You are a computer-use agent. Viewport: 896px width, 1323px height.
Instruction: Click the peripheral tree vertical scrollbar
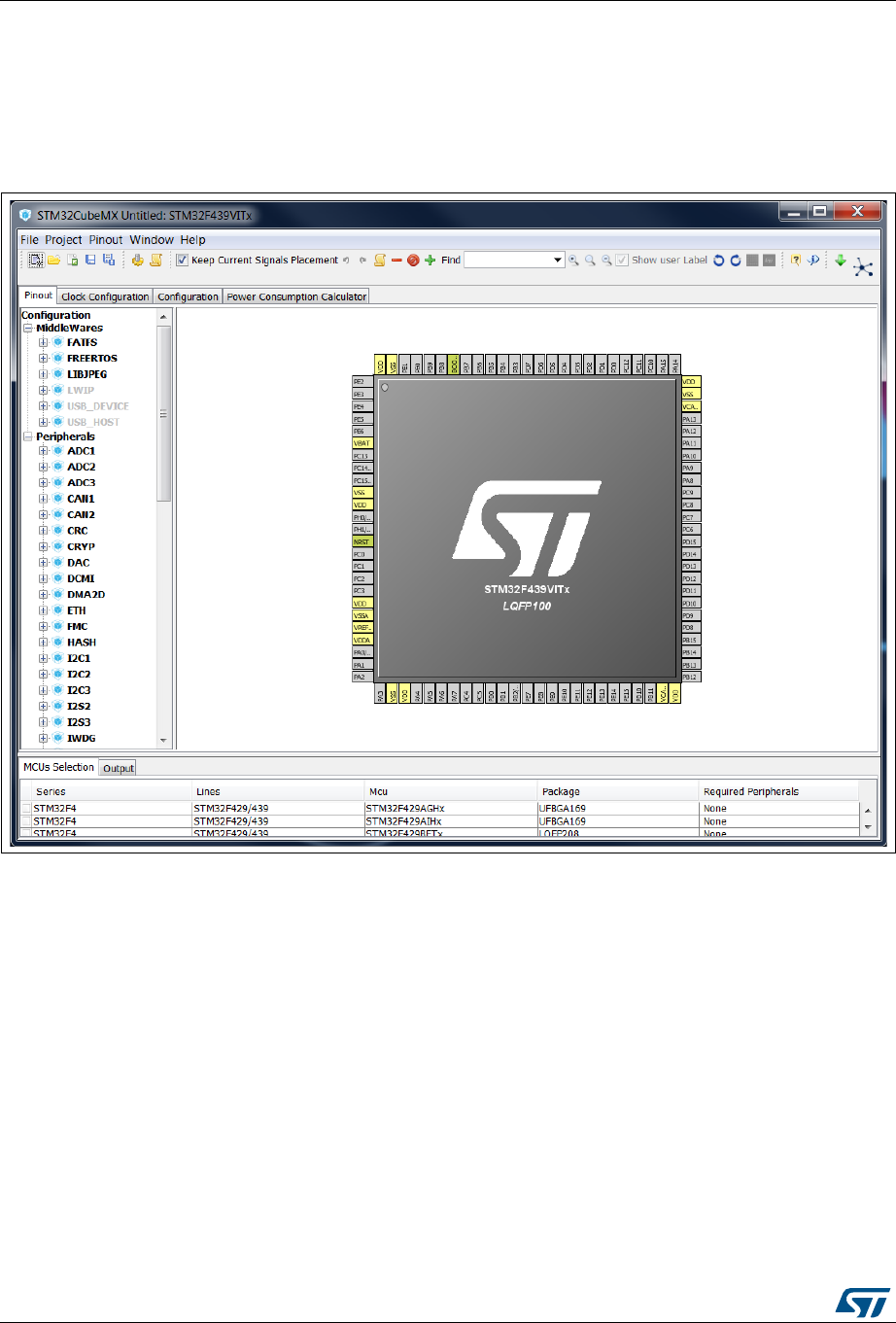163,413
